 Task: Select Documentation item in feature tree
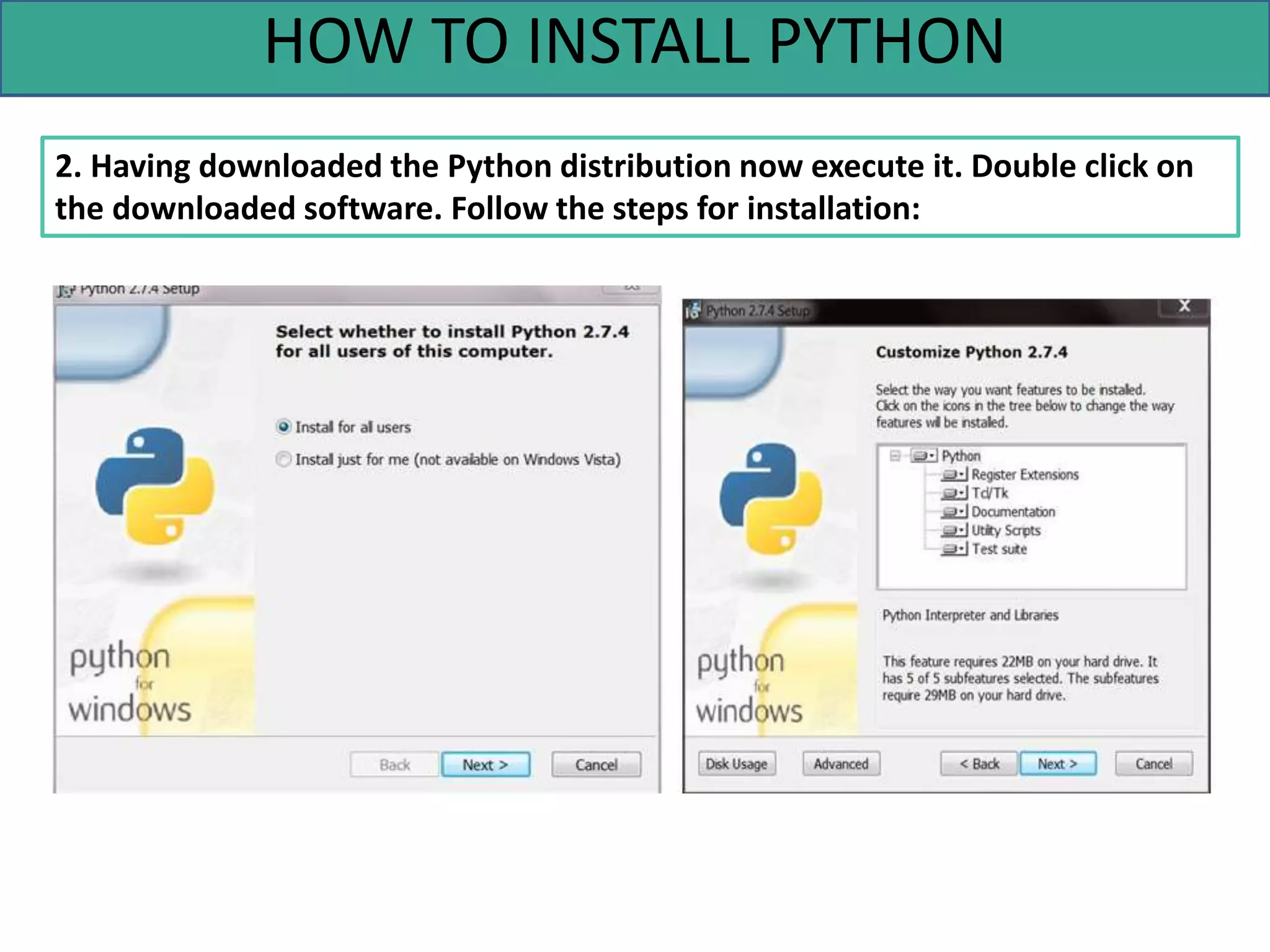(1013, 512)
